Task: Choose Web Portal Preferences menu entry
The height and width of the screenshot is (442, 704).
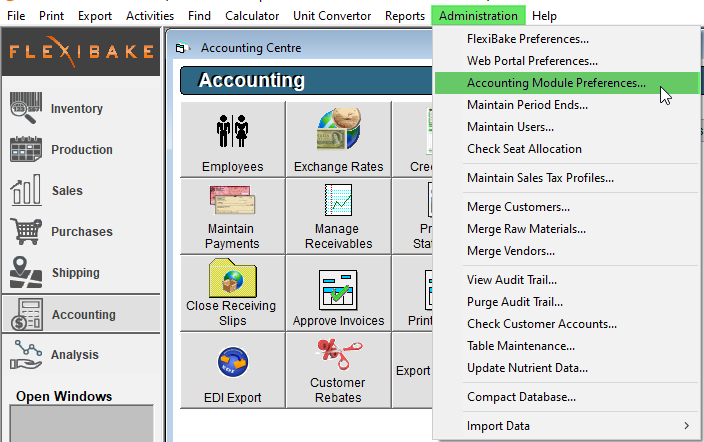Action: click(x=567, y=61)
